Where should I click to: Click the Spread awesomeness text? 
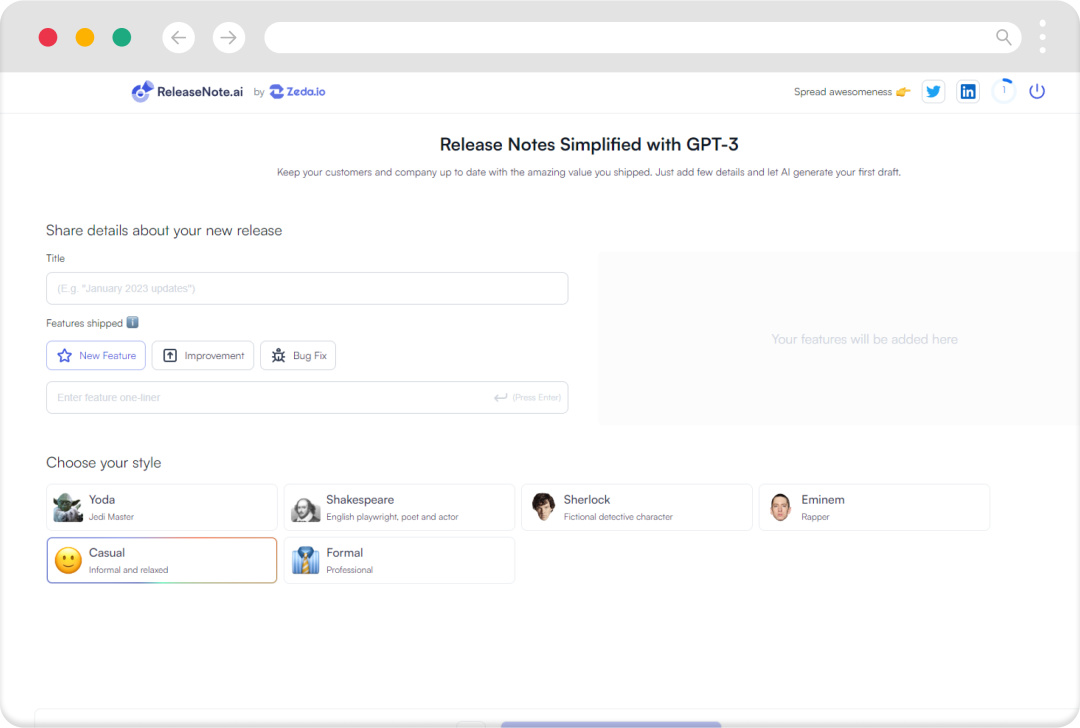[x=843, y=92]
